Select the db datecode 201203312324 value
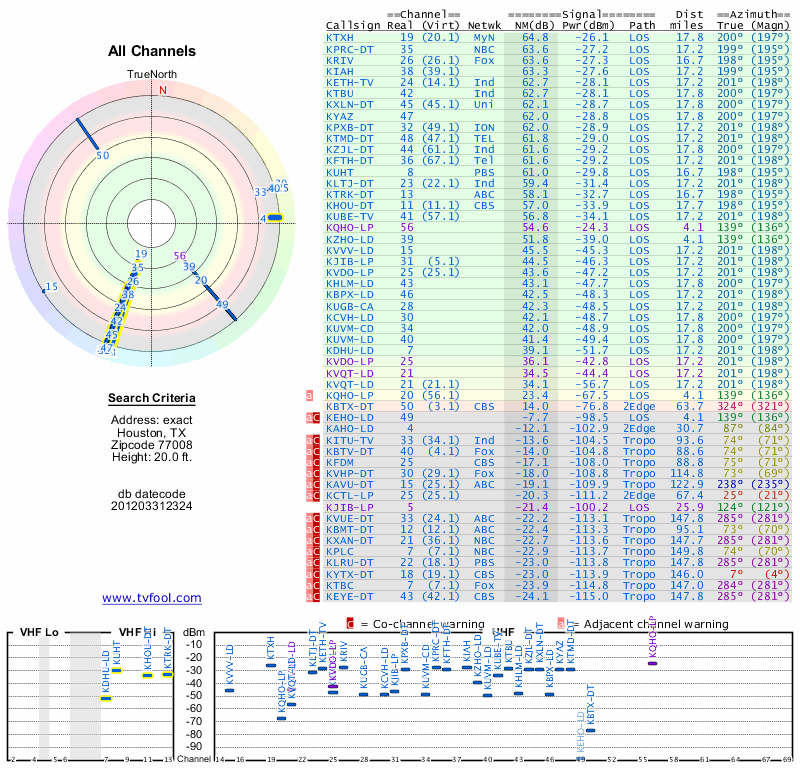 point(152,506)
